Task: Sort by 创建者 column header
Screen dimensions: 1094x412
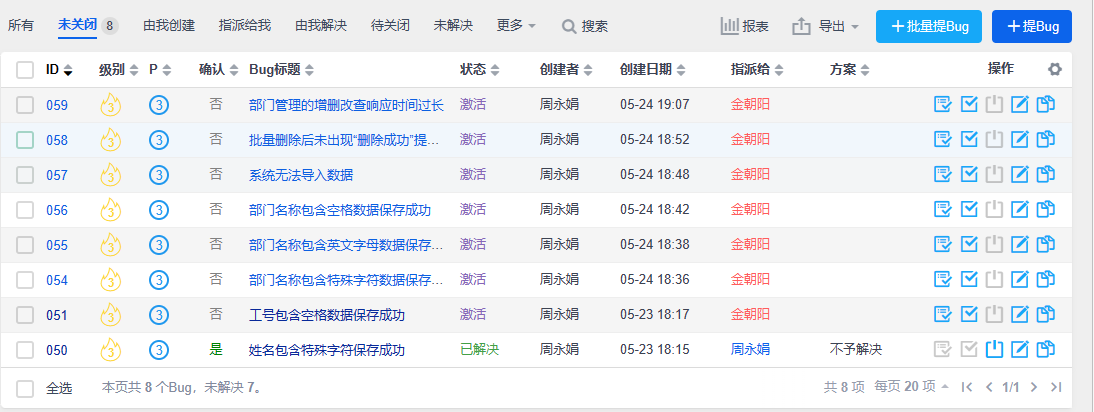Action: coord(566,70)
